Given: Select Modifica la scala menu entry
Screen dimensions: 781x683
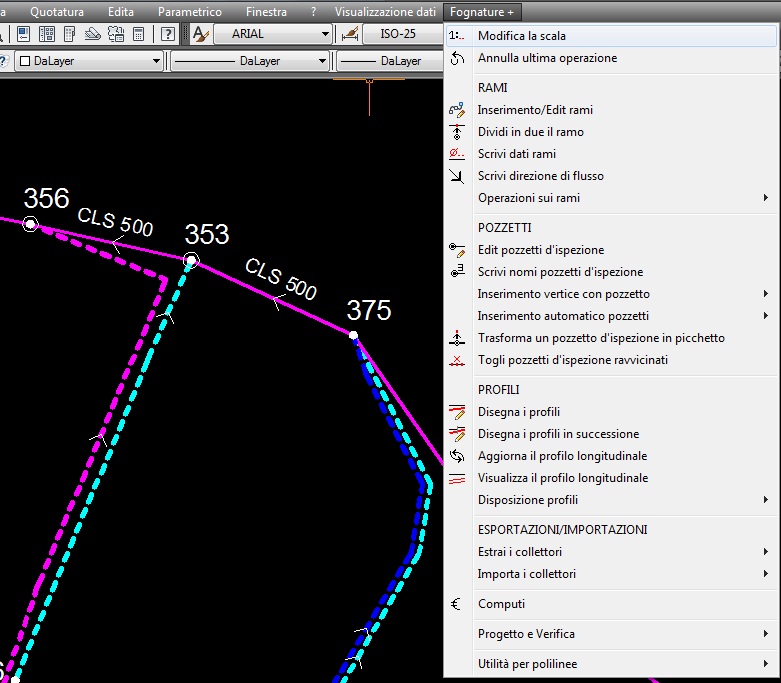Looking at the screenshot, I should tap(610, 36).
